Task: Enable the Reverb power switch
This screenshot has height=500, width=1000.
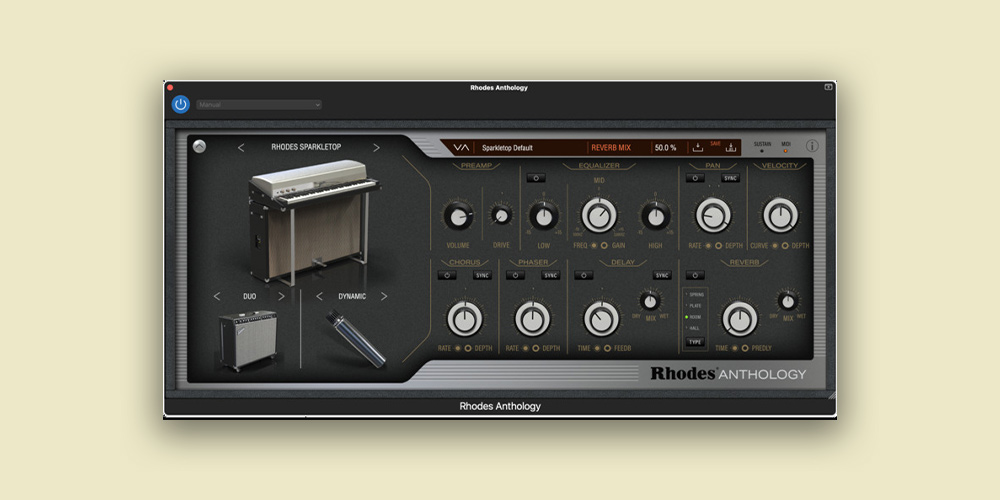Action: point(695,275)
